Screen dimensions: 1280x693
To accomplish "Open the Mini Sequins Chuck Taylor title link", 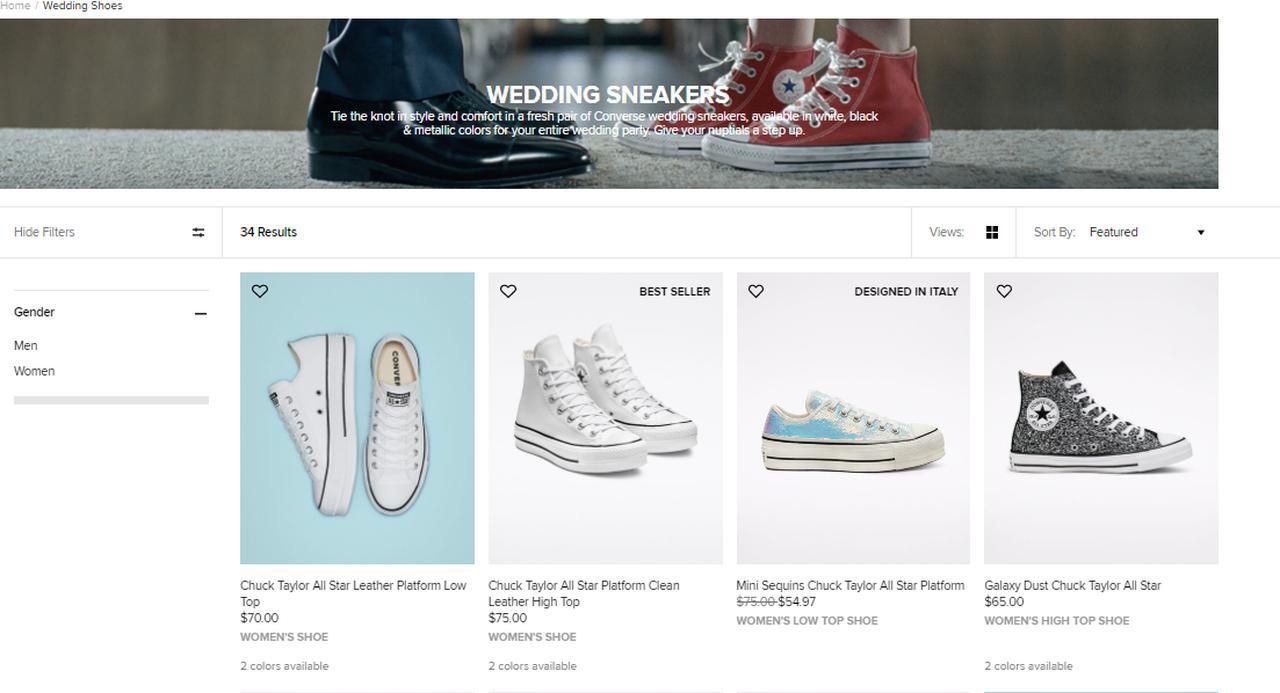I will 850,586.
